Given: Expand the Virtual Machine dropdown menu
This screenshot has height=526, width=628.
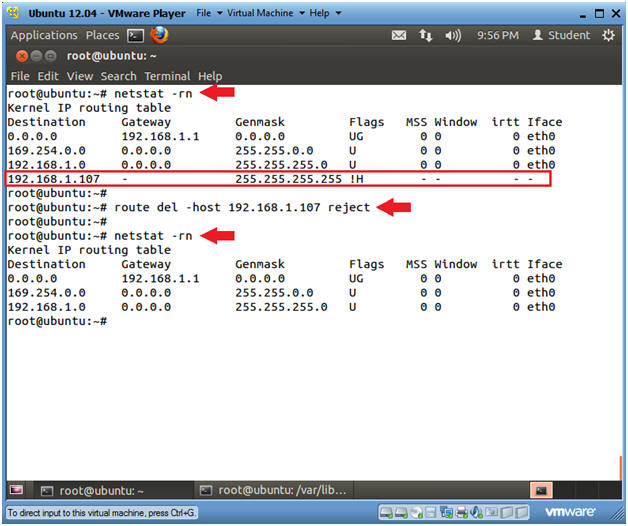Looking at the screenshot, I should coord(266,13).
